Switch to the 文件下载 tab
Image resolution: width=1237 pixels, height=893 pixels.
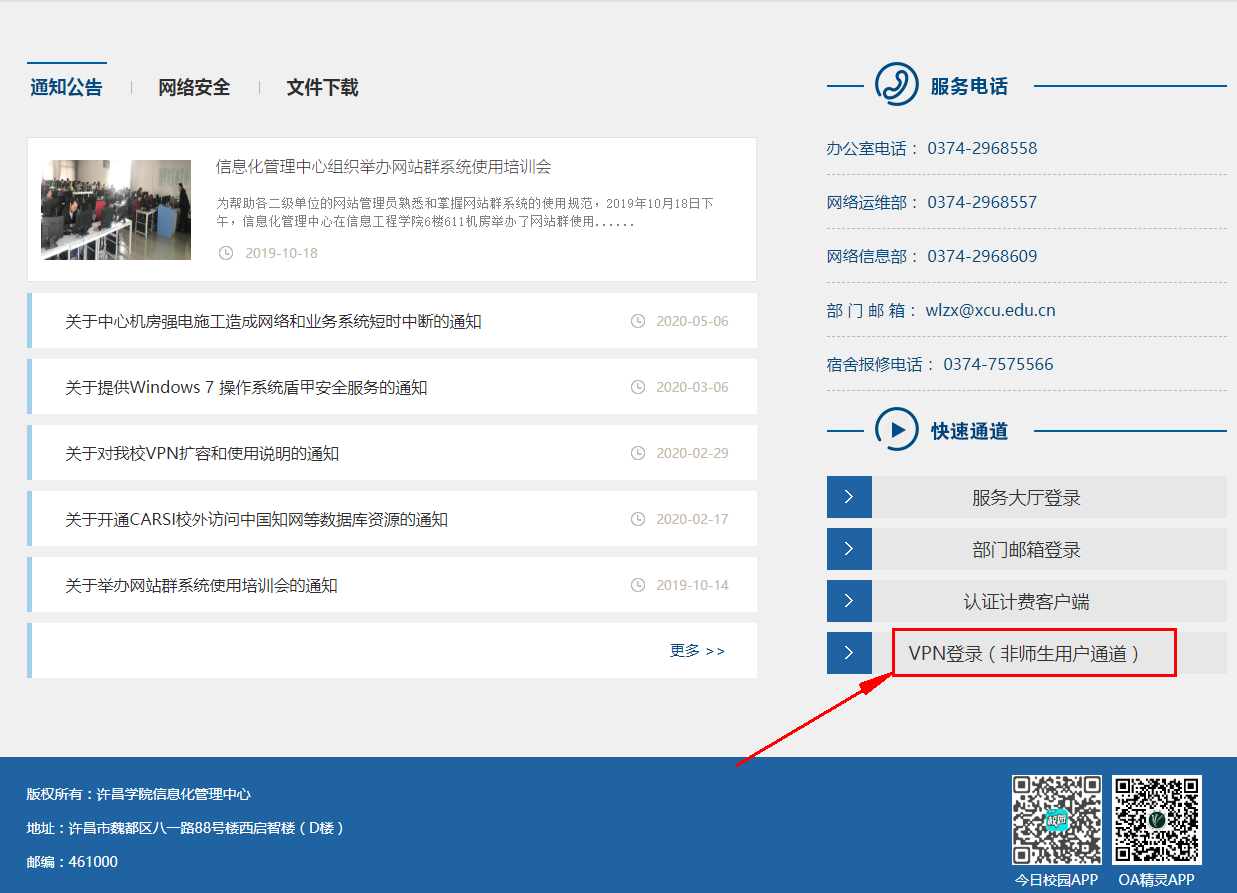coord(322,88)
